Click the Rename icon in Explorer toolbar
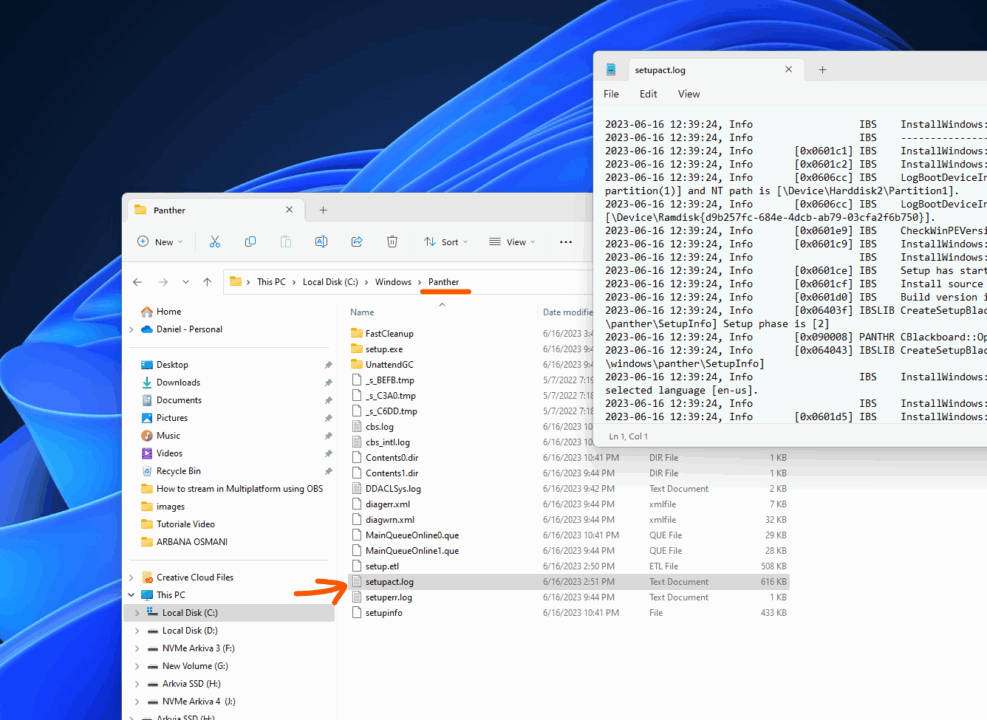Image resolution: width=987 pixels, height=720 pixels. coord(321,242)
